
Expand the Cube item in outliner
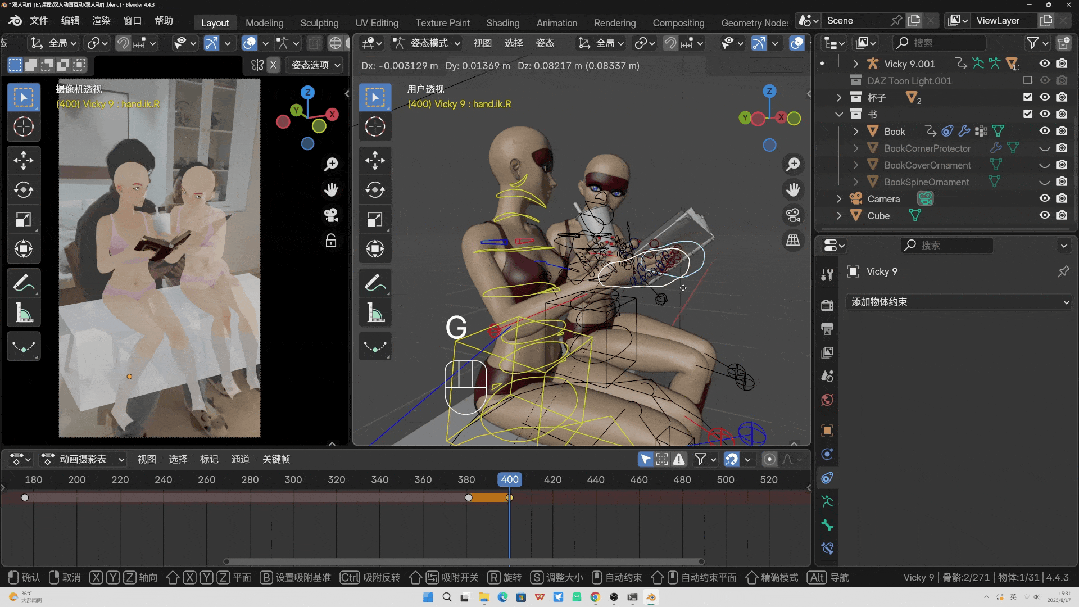point(839,216)
